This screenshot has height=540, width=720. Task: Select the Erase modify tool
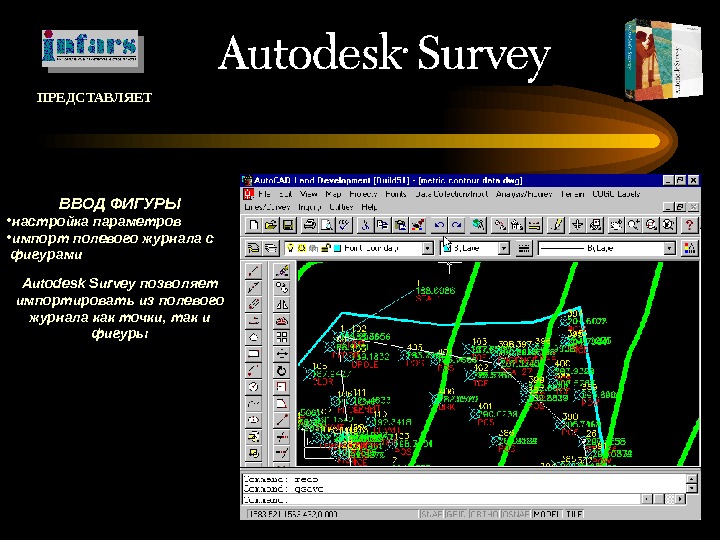[281, 271]
